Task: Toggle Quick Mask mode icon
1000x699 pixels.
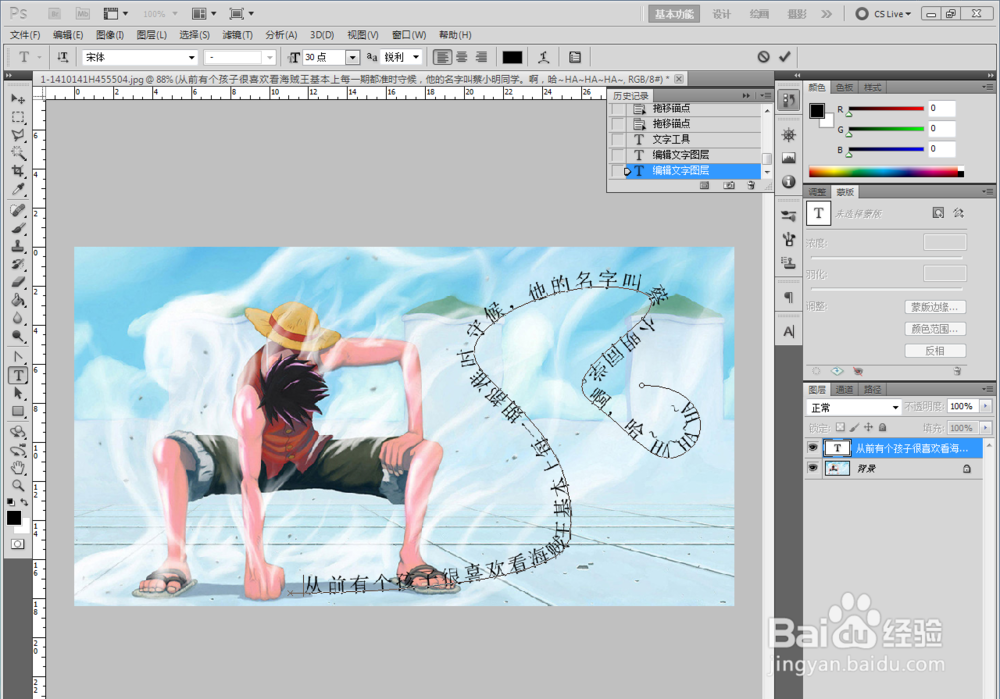Action: 18,544
